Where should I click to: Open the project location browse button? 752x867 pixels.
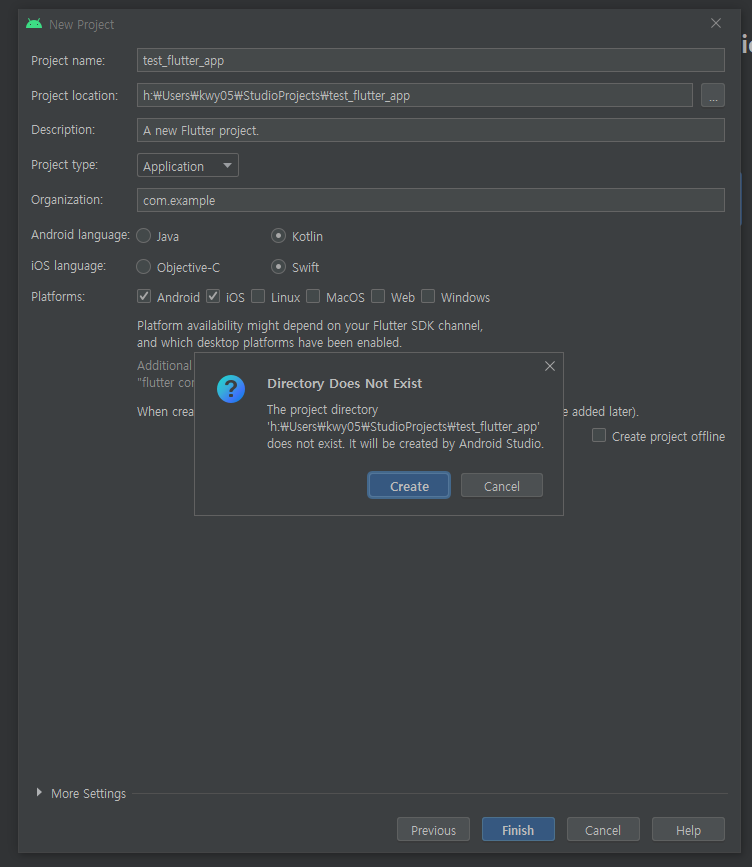[713, 95]
